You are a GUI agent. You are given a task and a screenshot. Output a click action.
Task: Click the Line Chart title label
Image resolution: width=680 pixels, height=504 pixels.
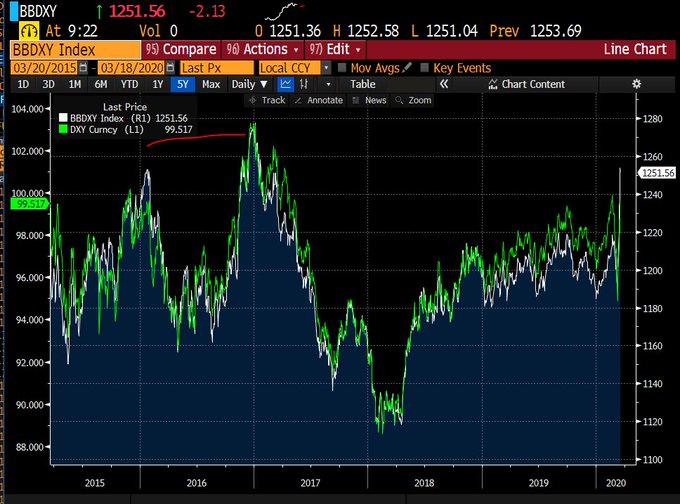(x=635, y=49)
